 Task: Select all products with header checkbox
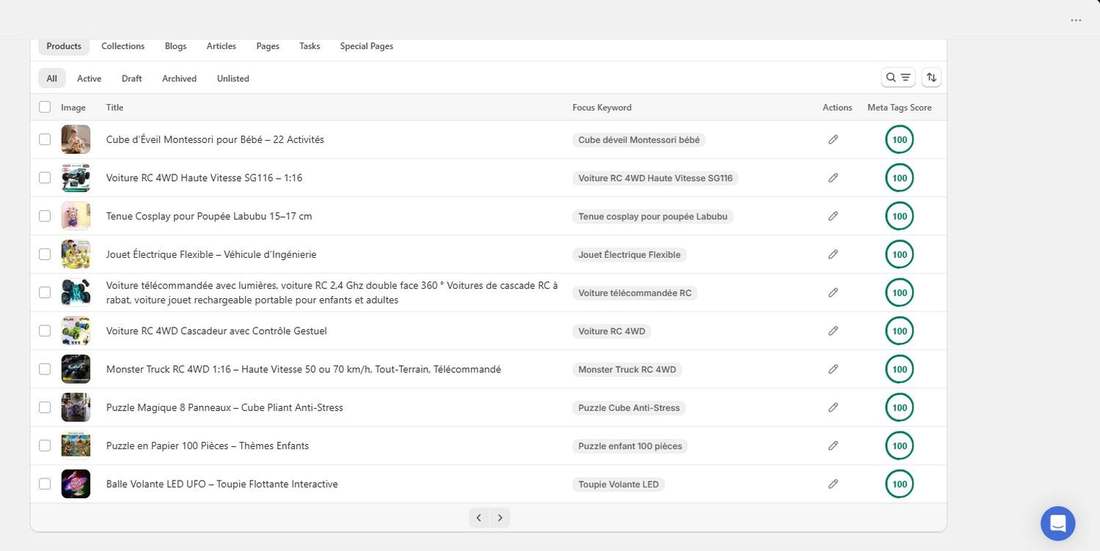point(45,107)
